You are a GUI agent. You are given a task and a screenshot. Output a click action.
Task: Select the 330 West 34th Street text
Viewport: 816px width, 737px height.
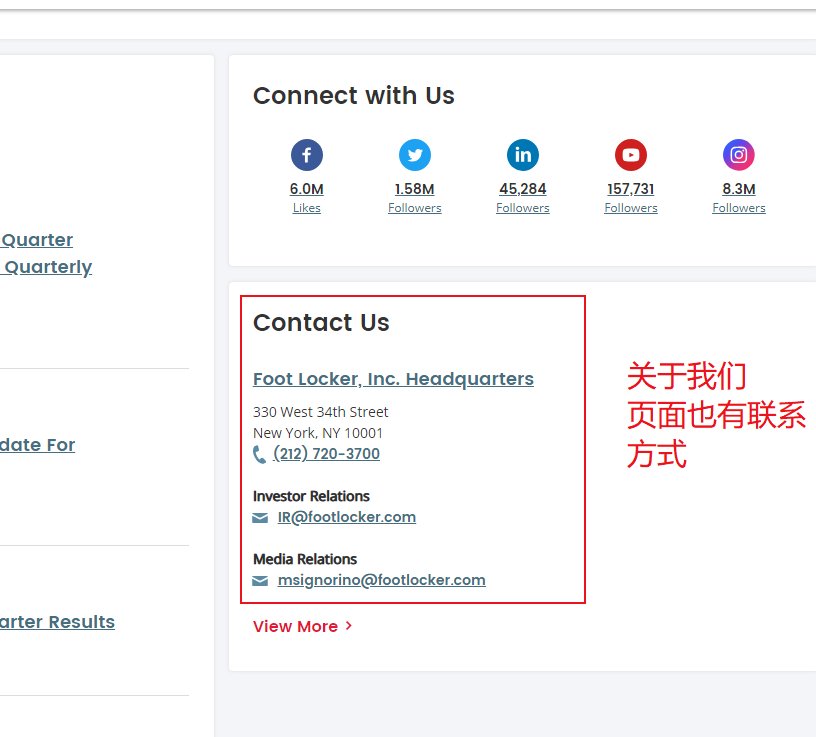click(x=321, y=412)
